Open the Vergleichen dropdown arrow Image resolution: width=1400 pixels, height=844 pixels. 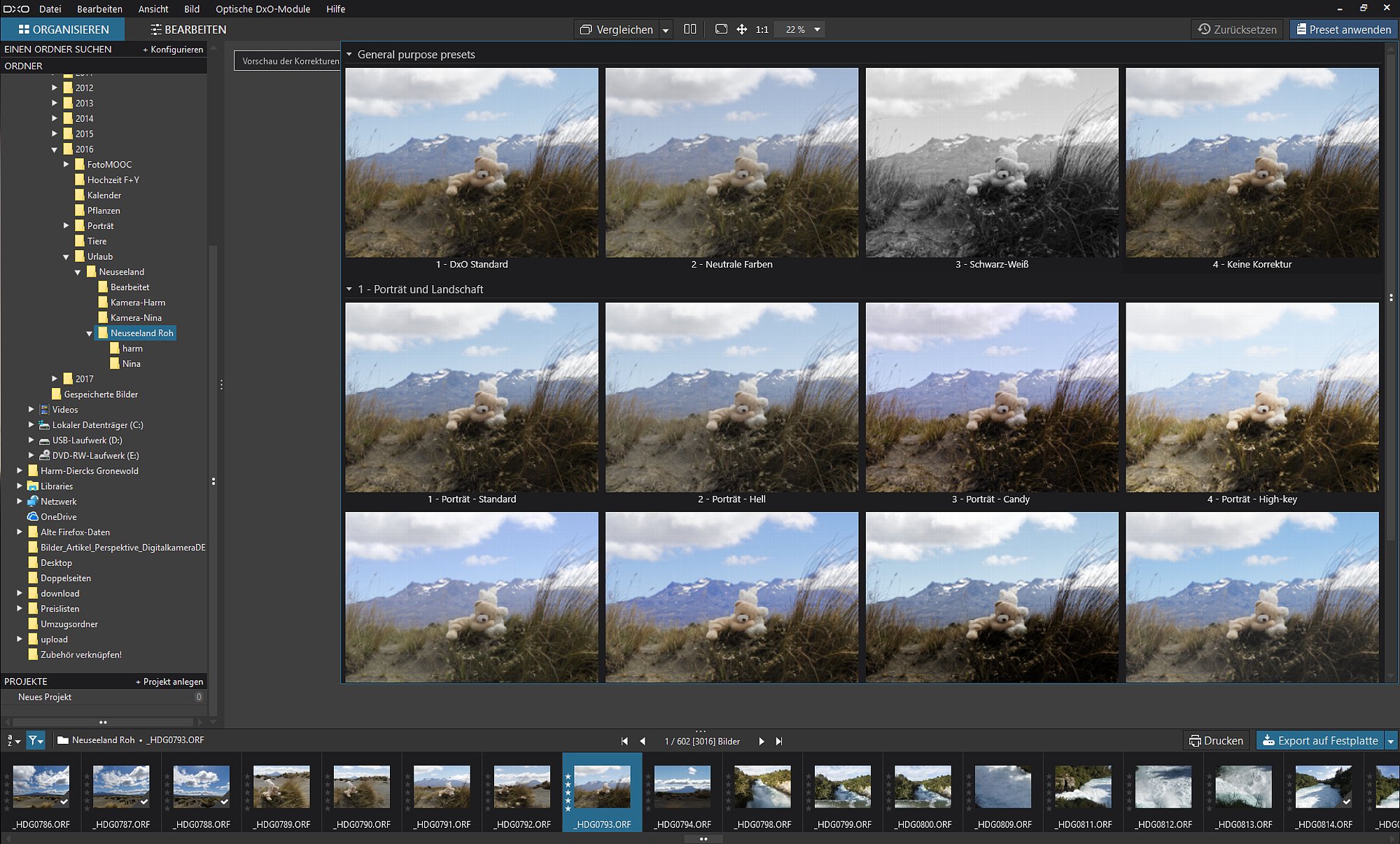pyautogui.click(x=666, y=30)
